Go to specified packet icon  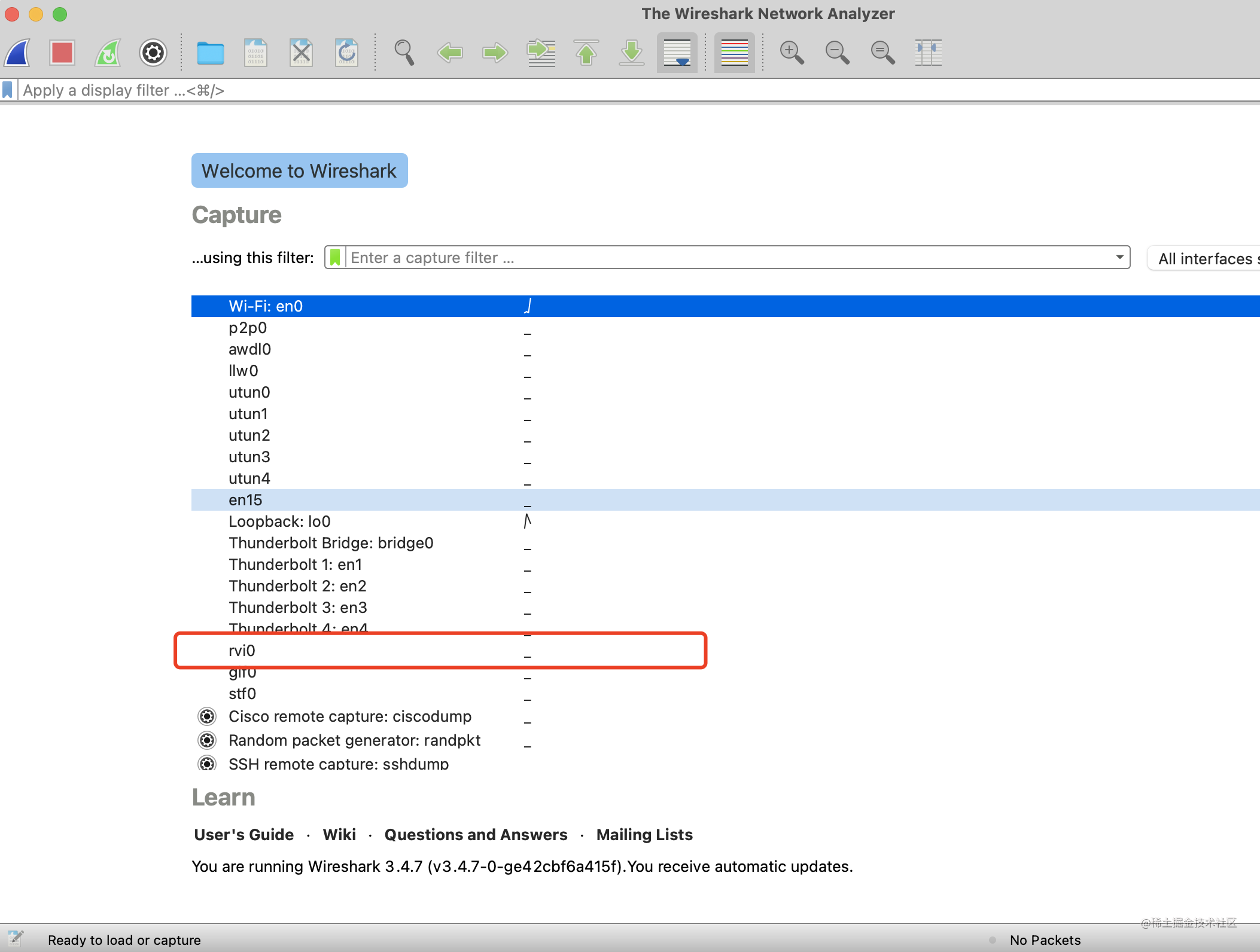click(x=541, y=53)
